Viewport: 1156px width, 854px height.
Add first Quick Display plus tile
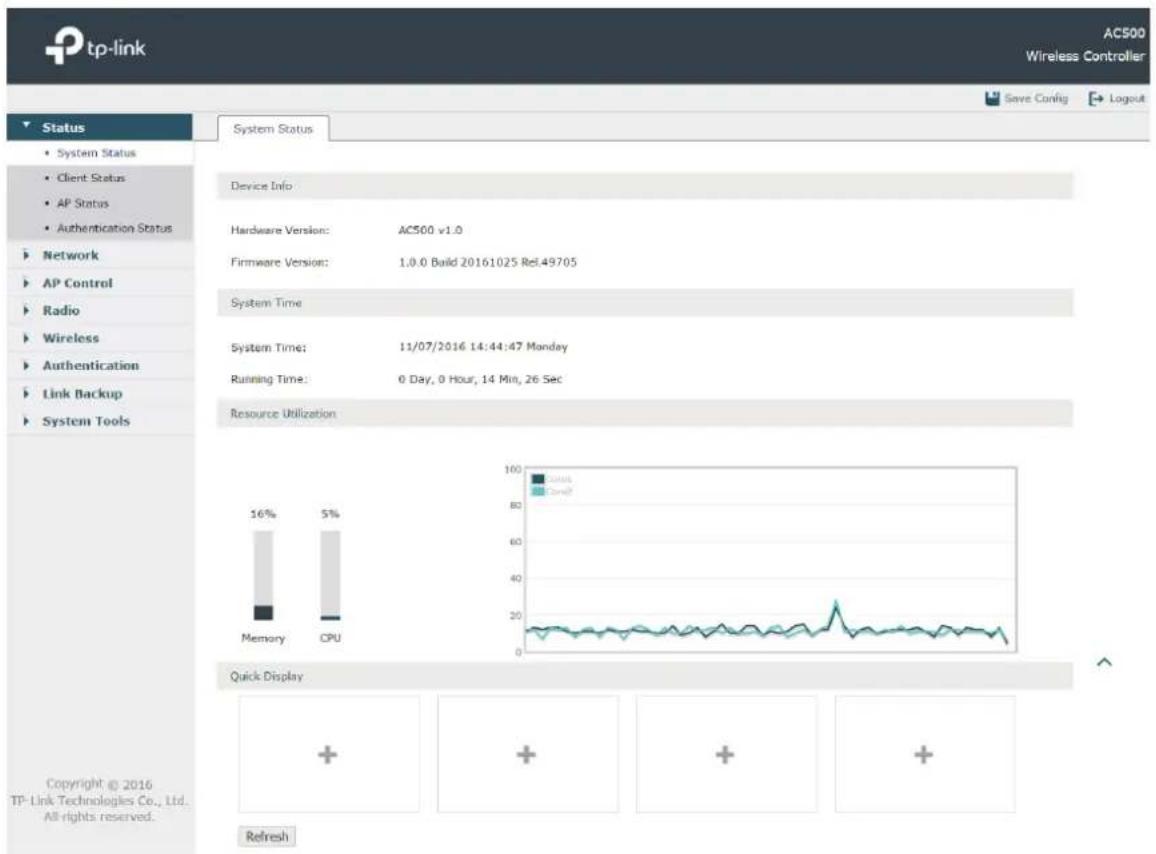[x=328, y=754]
